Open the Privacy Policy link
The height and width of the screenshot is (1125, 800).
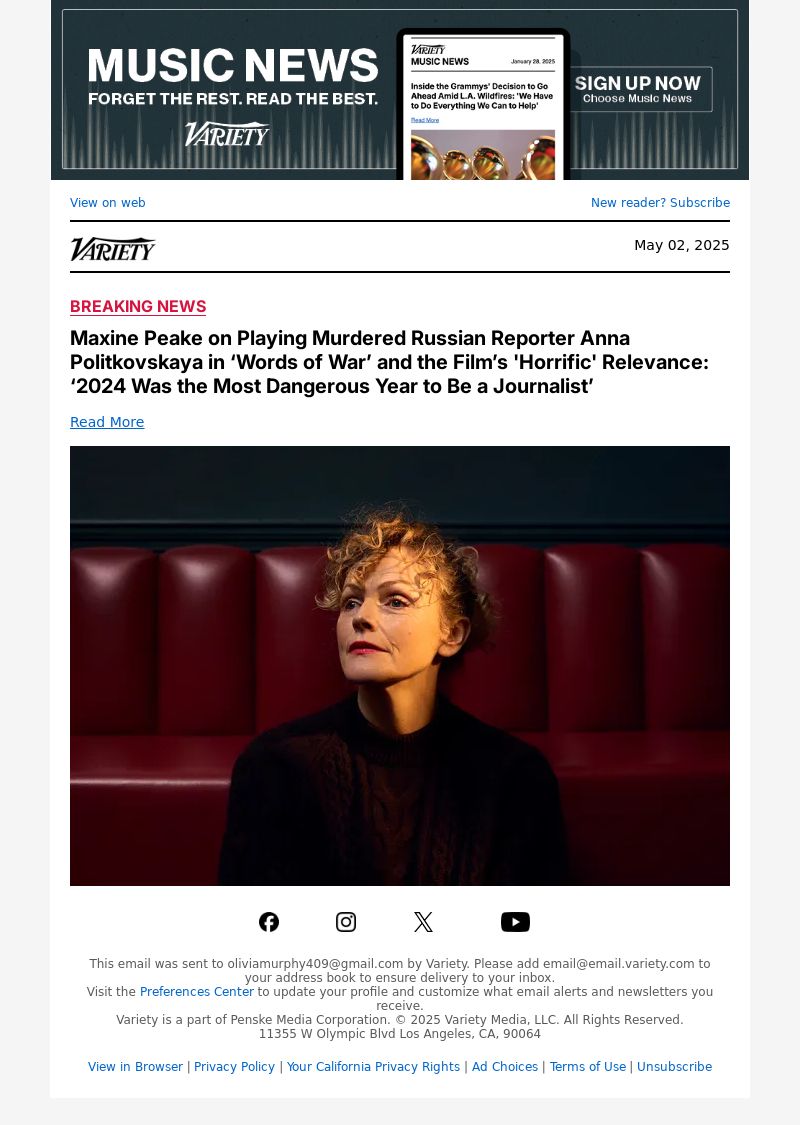click(234, 1067)
